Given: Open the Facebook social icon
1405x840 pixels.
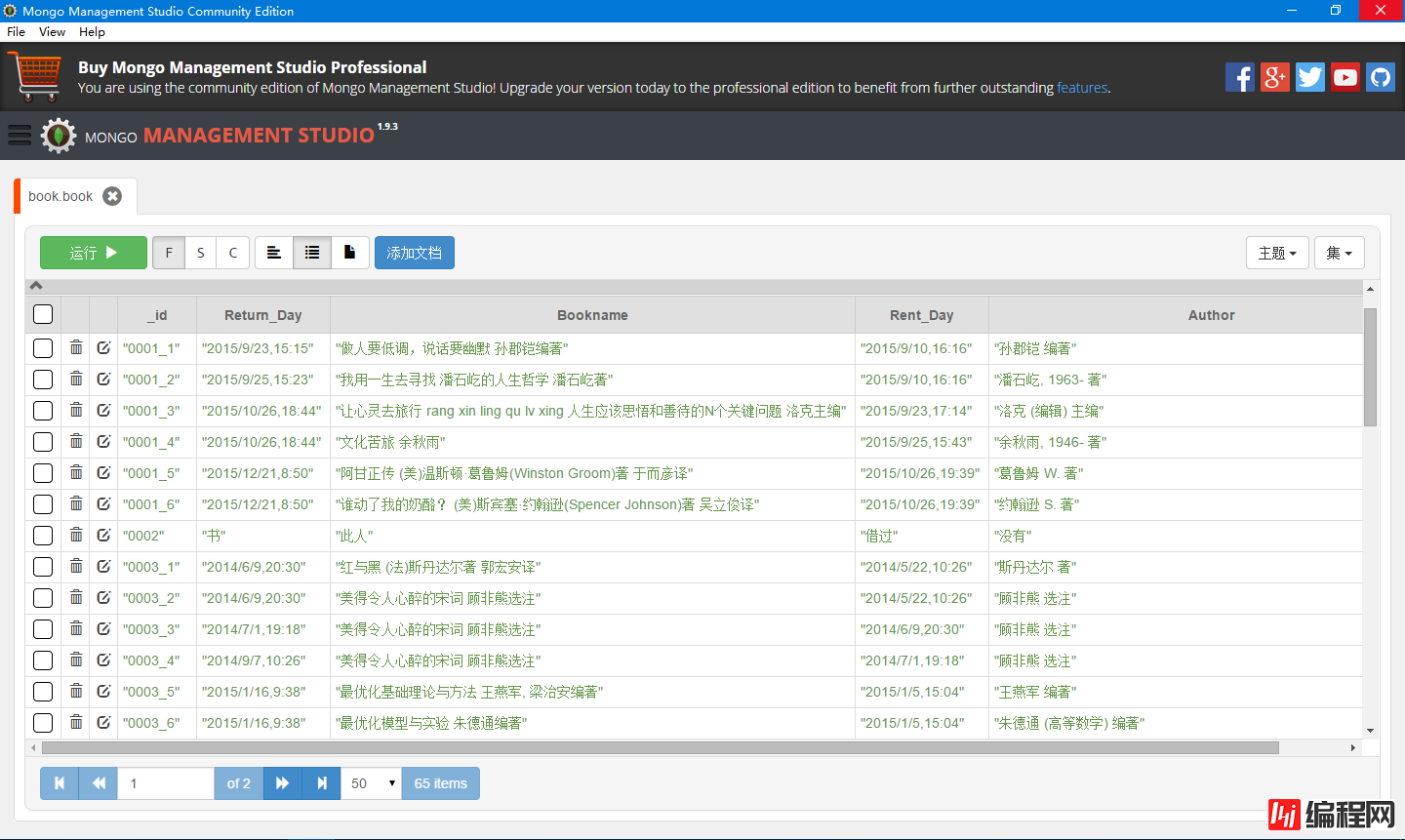Looking at the screenshot, I should click(x=1240, y=77).
